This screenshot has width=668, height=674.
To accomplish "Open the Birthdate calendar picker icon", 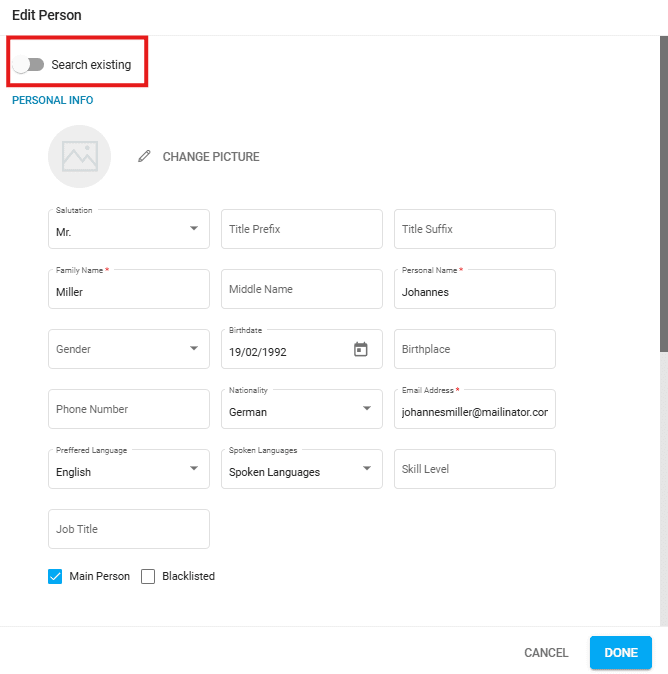I will [361, 349].
